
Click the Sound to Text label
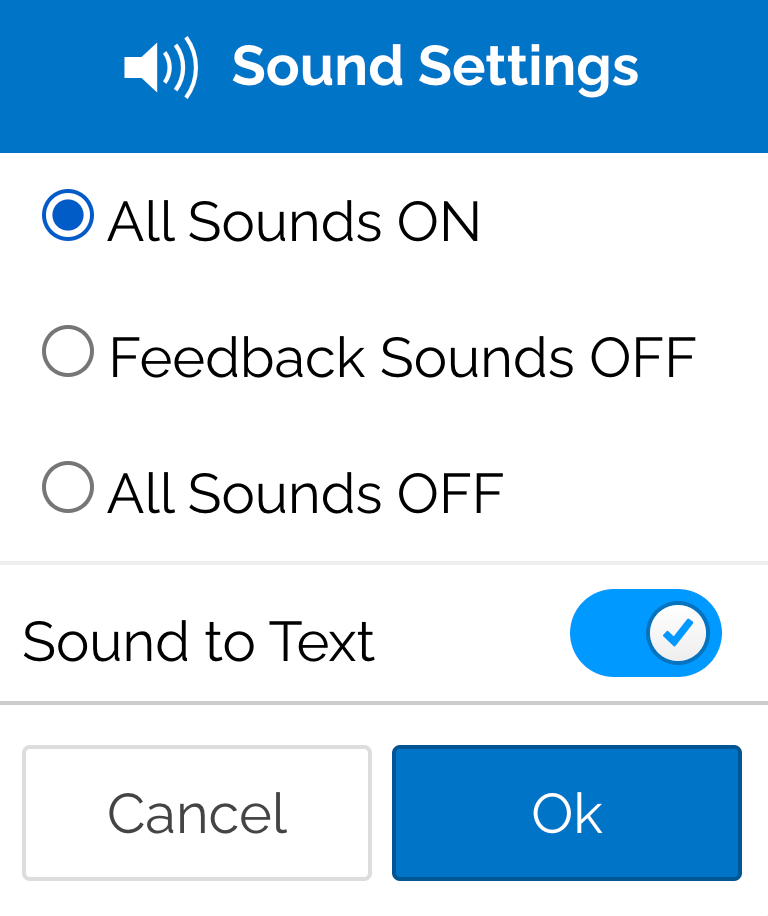pyautogui.click(x=198, y=642)
